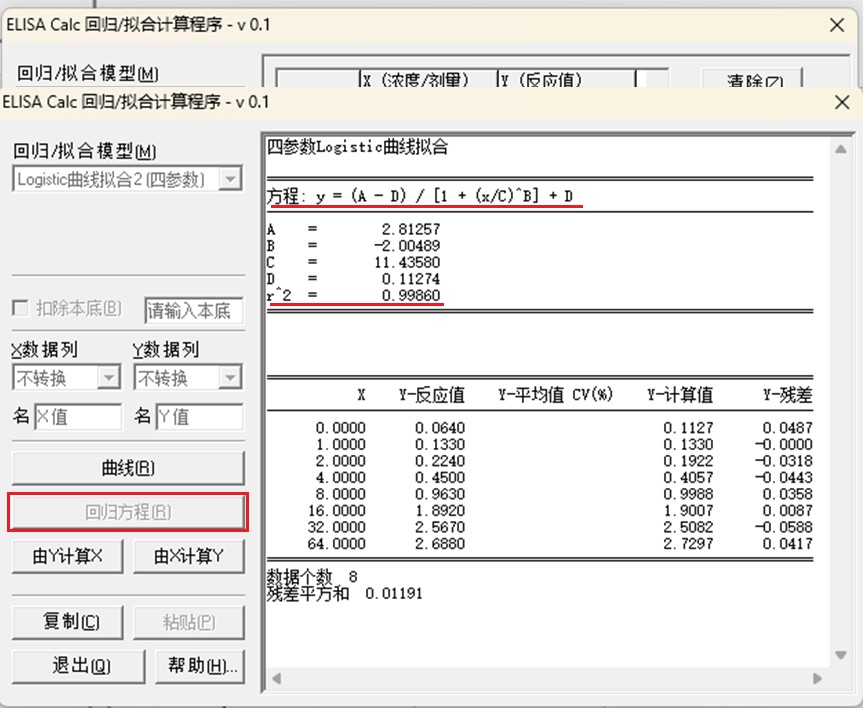Focus the Y值 name text box
Viewport: 863px width, 708px height.
coord(198,417)
